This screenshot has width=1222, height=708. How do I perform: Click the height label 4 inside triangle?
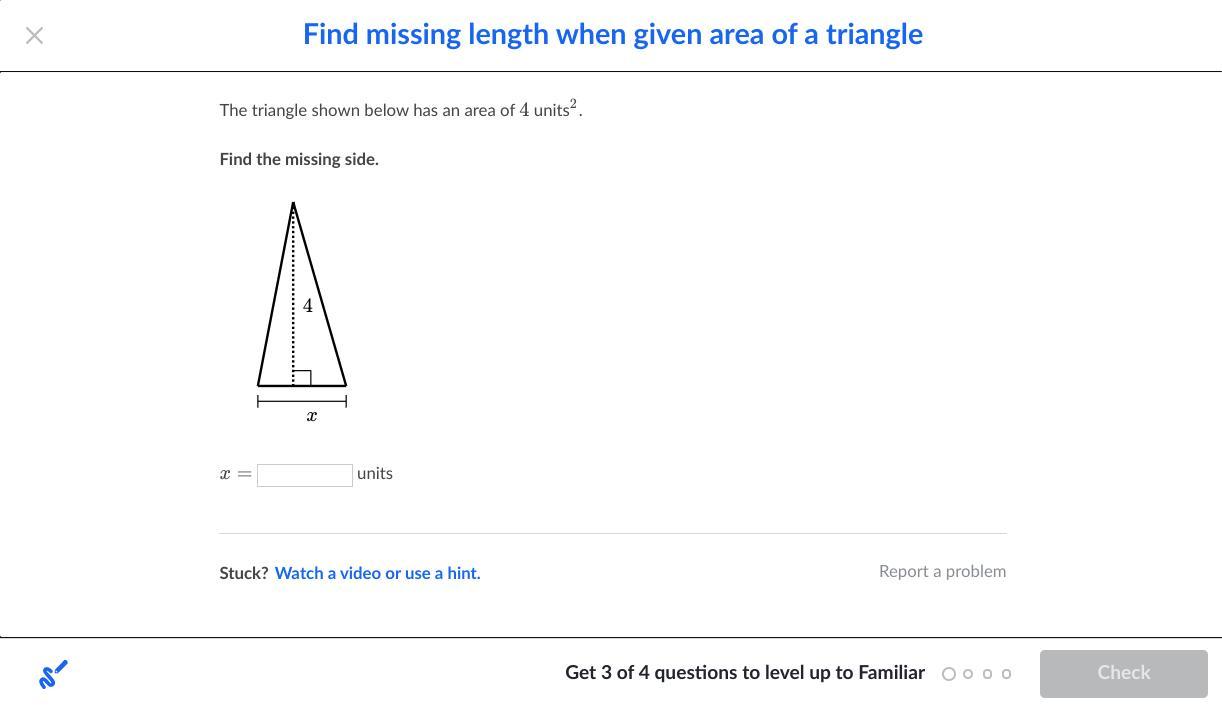pyautogui.click(x=308, y=306)
